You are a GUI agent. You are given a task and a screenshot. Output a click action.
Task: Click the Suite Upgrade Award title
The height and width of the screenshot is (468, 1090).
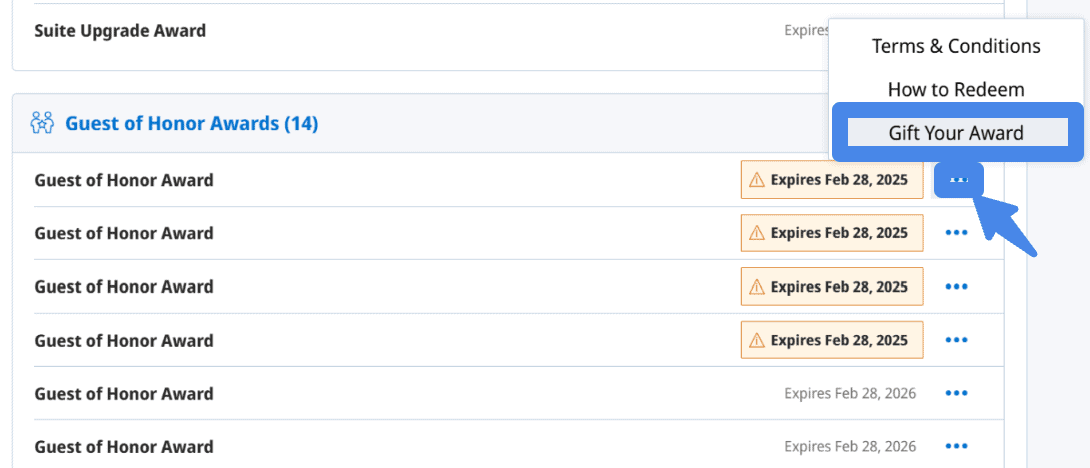[120, 31]
